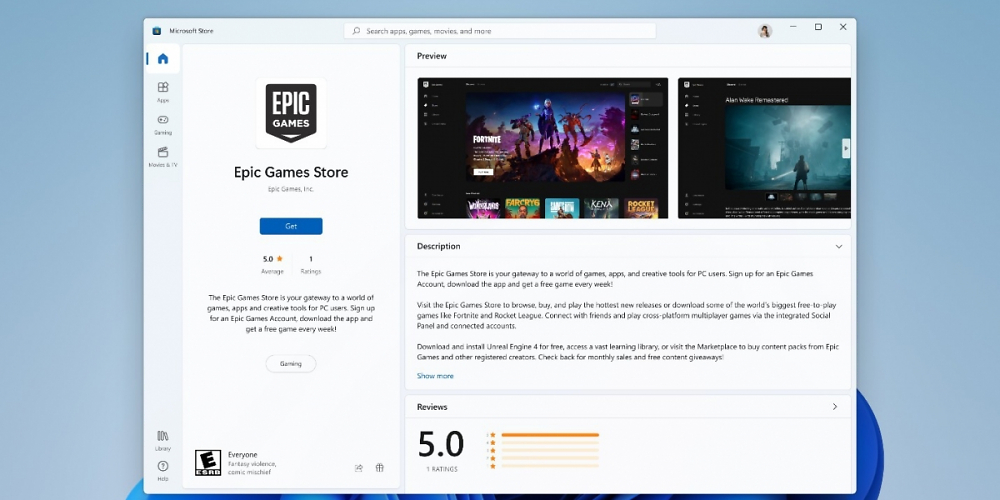This screenshot has width=1000, height=500.
Task: Click the 4-star rating bar in Reviews
Action: (x=550, y=443)
